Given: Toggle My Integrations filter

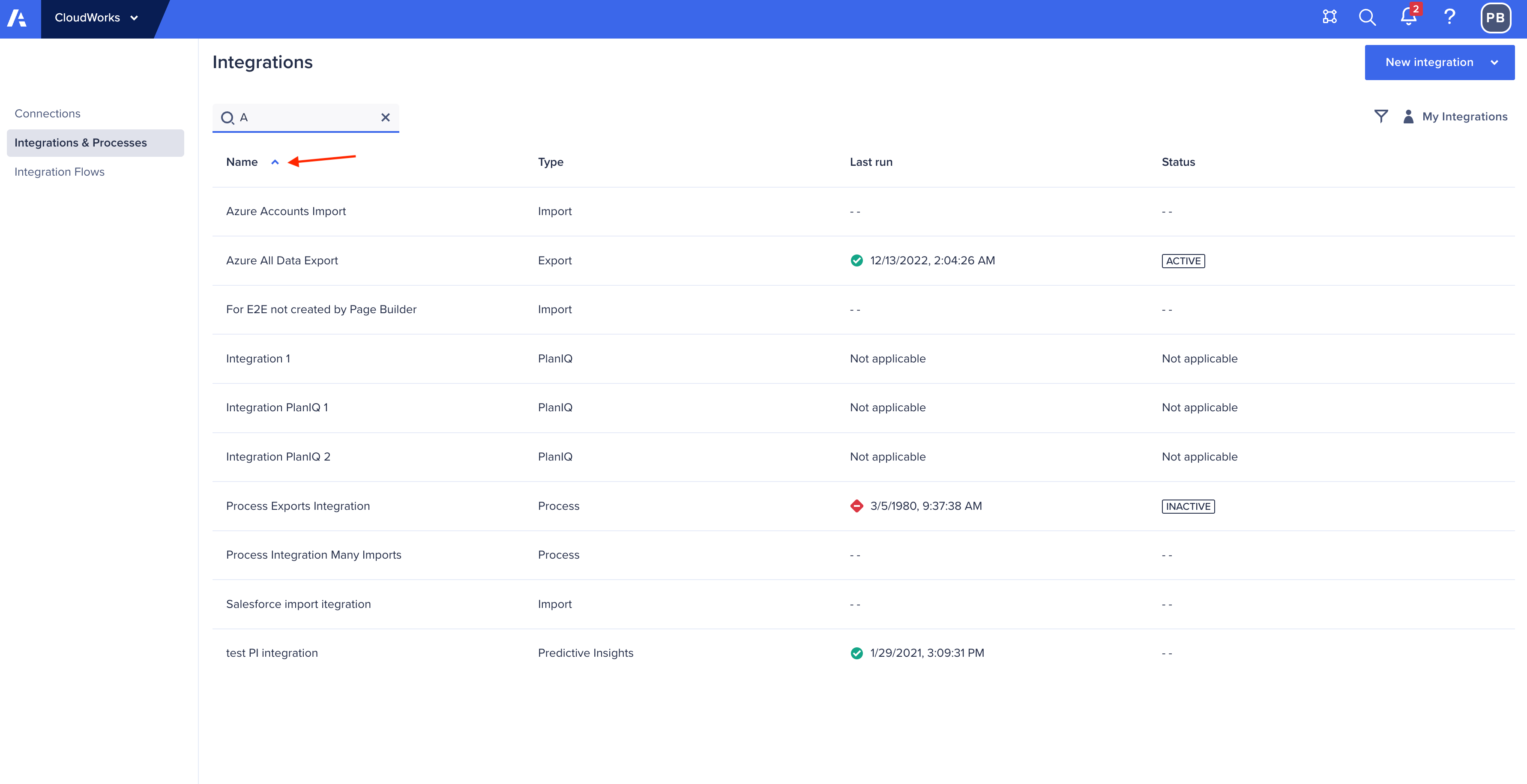Looking at the screenshot, I should (1455, 116).
